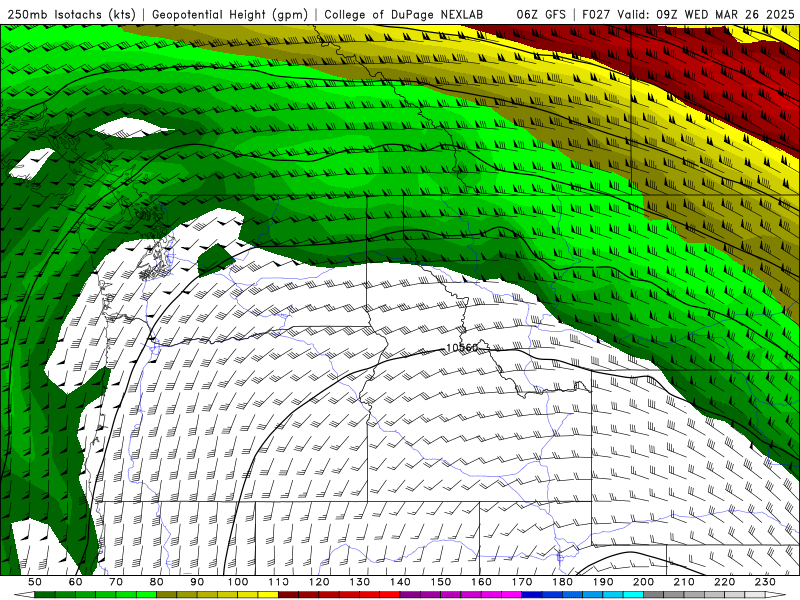Click the 'College of DuPage NEXLAB' label
The height and width of the screenshot is (600, 800).
403,14
